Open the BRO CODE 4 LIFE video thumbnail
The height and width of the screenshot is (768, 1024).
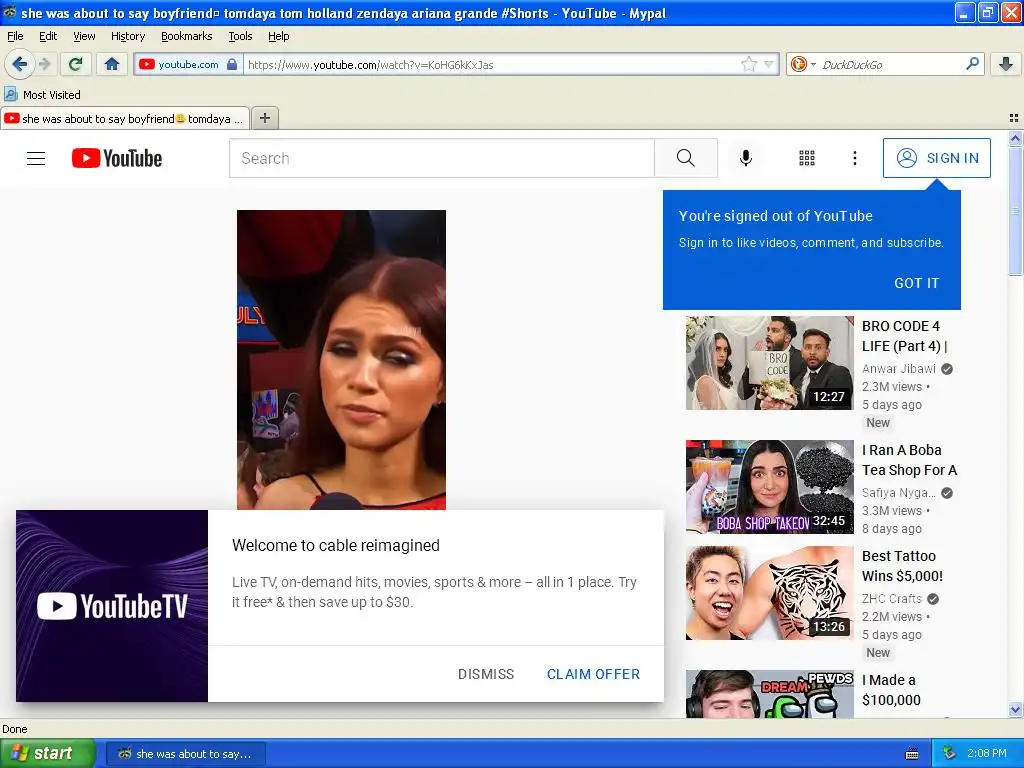(x=769, y=363)
